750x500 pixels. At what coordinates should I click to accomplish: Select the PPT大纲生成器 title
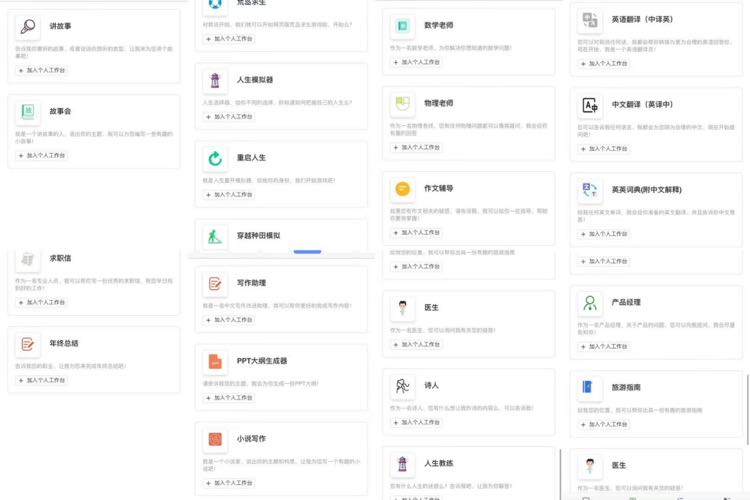(262, 361)
